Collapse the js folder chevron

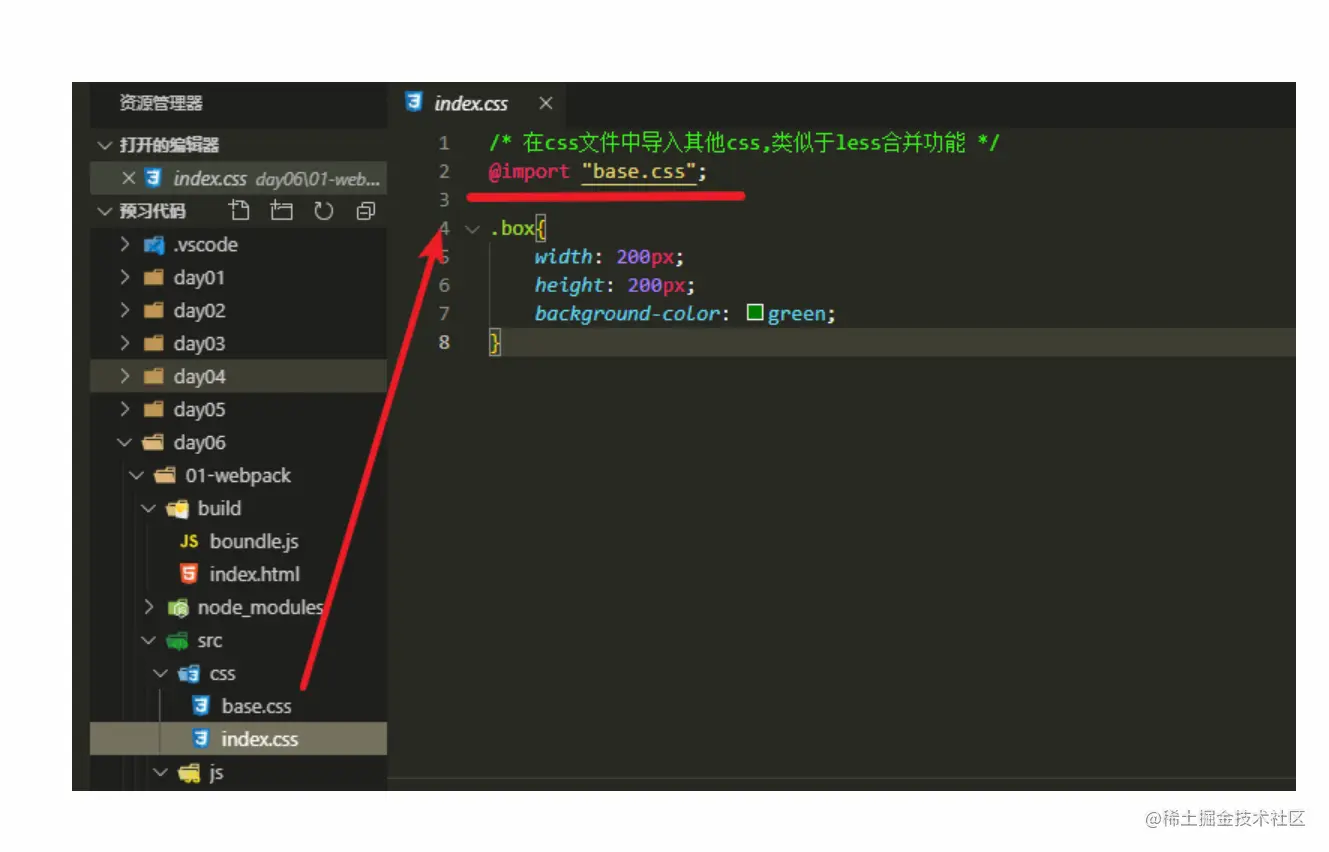[160, 773]
